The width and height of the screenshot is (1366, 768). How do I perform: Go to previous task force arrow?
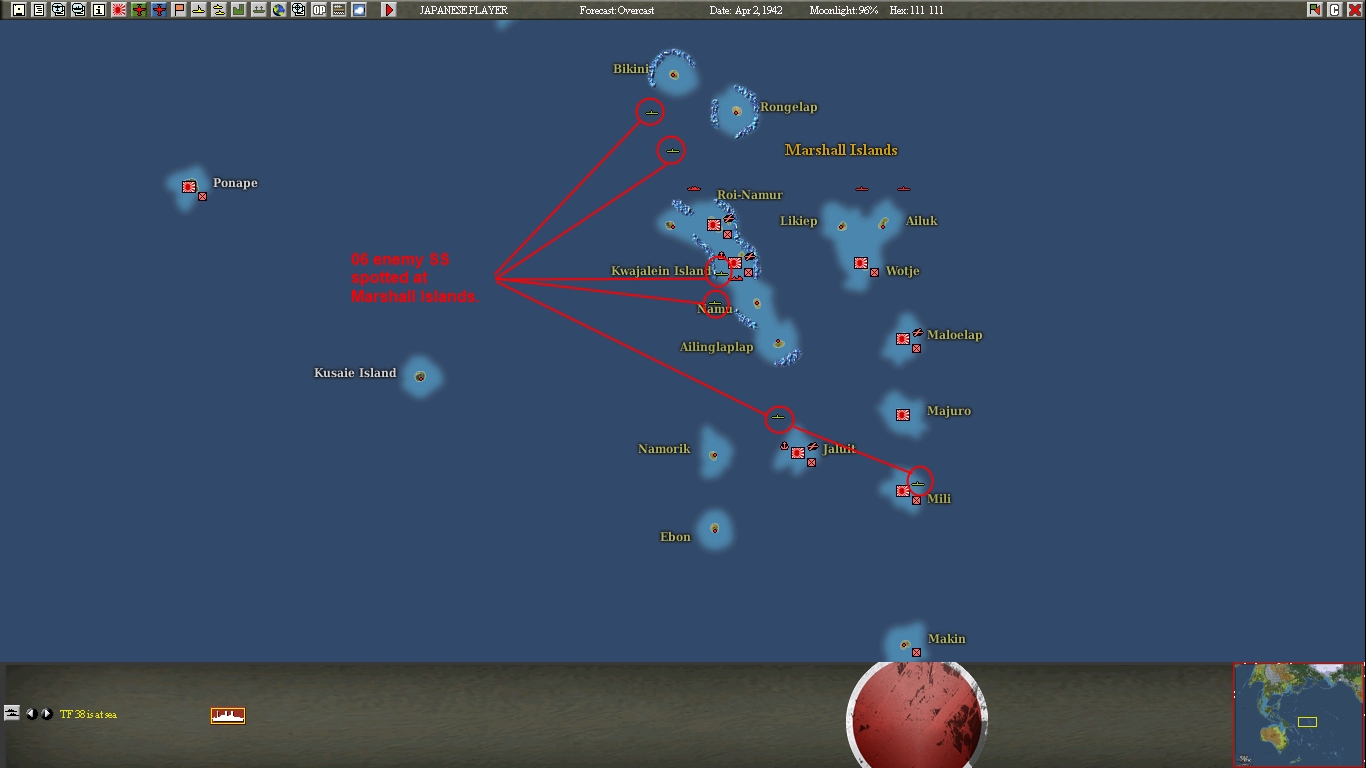point(31,714)
